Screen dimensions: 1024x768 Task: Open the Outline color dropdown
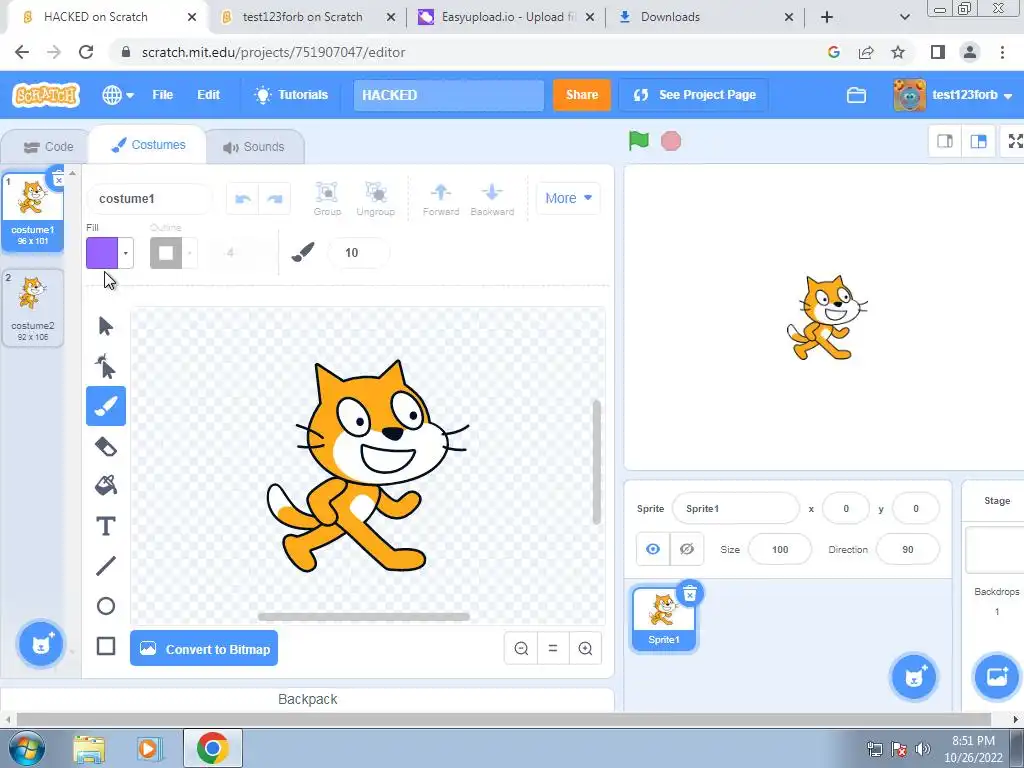(189, 253)
